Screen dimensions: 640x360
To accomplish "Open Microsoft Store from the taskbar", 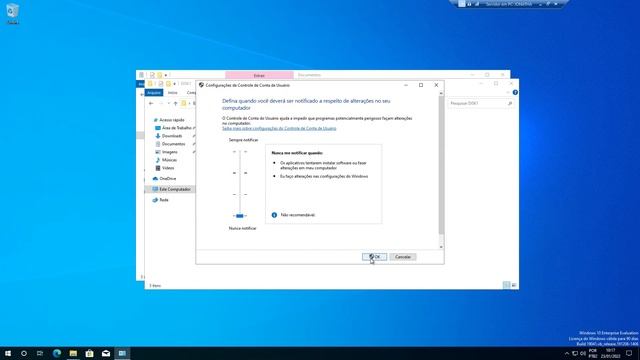I will pyautogui.click(x=89, y=353).
